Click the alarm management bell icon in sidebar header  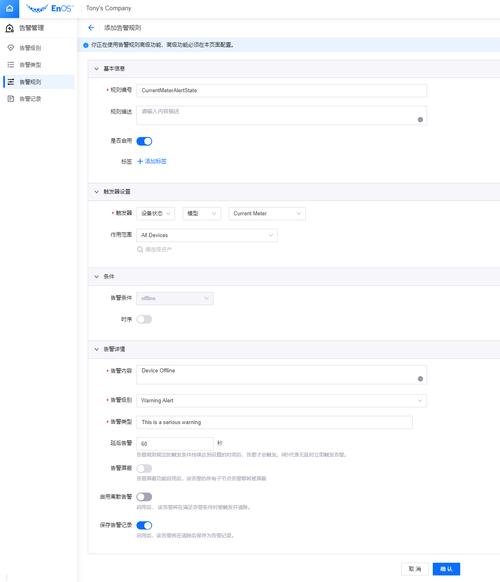pos(10,28)
